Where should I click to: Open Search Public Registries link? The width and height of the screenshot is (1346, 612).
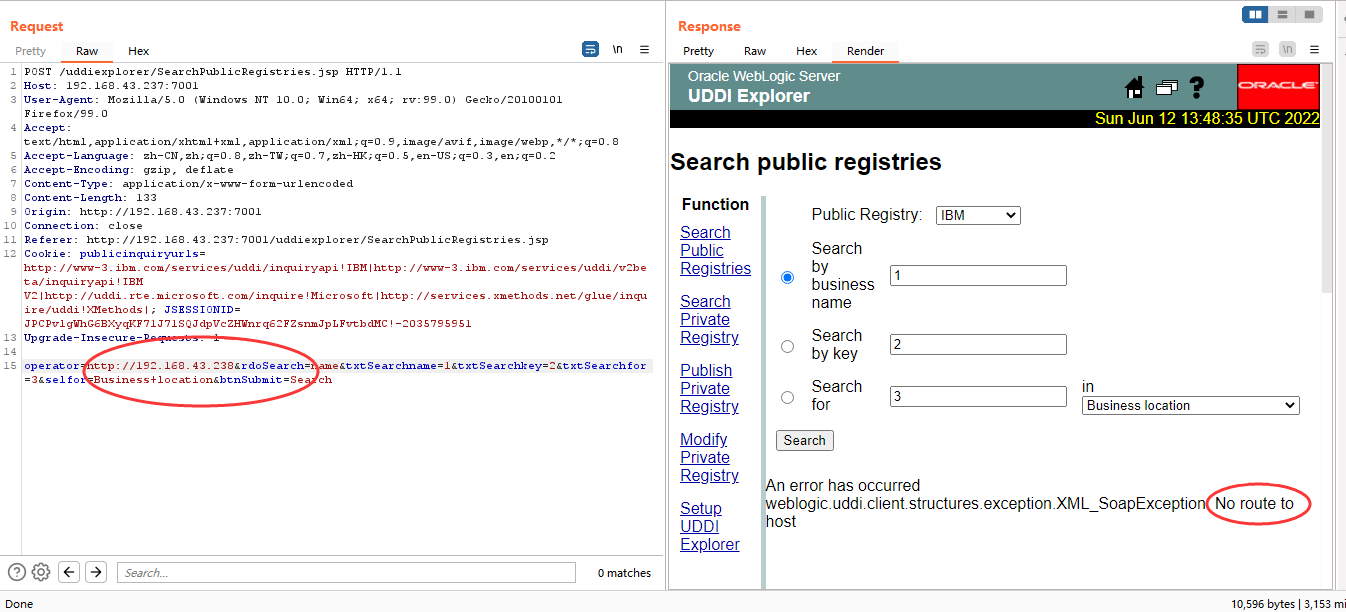click(x=715, y=250)
